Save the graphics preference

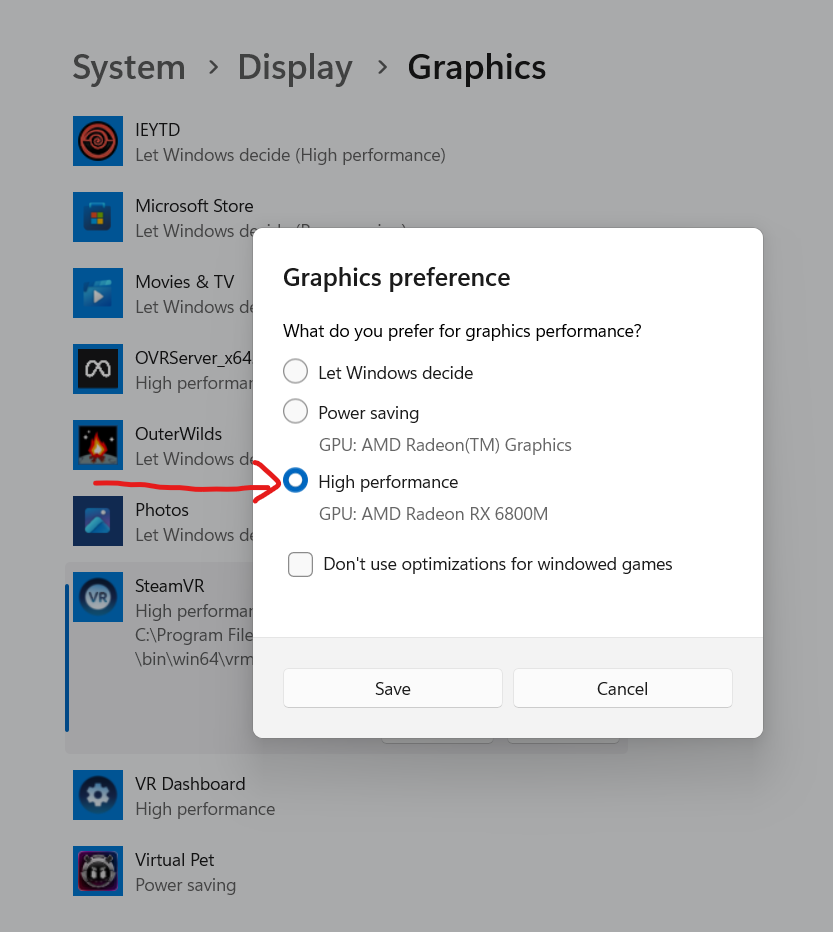(392, 688)
